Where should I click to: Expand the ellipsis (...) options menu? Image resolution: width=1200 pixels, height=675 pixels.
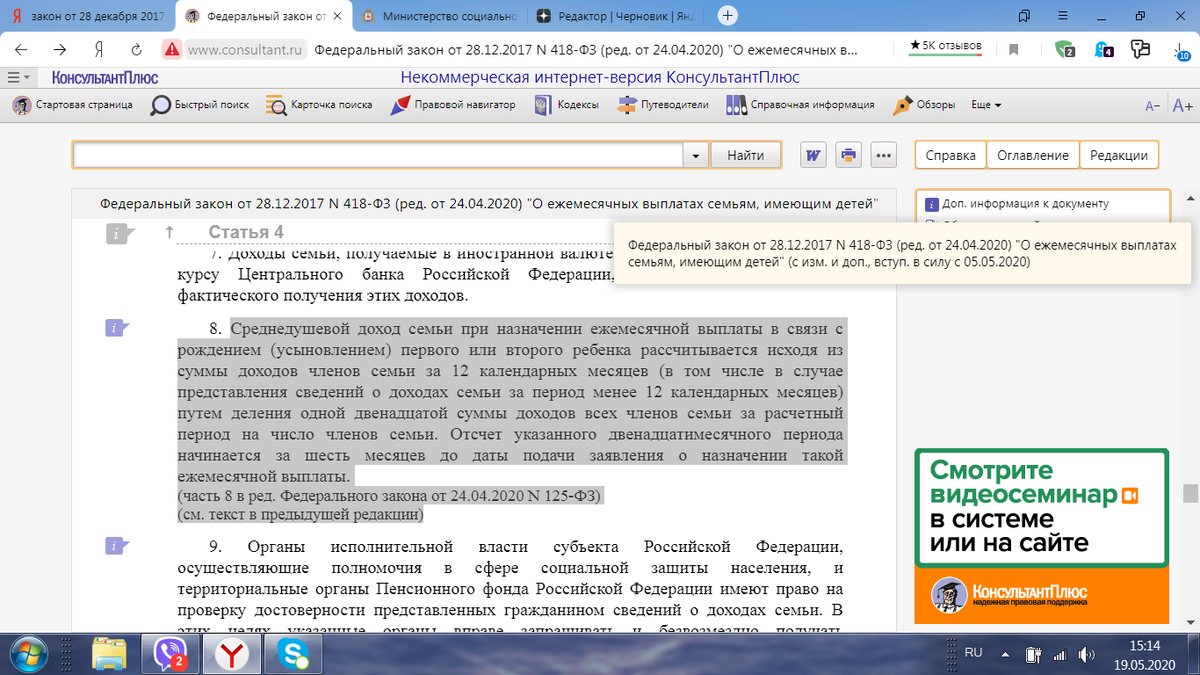pyautogui.click(x=883, y=154)
